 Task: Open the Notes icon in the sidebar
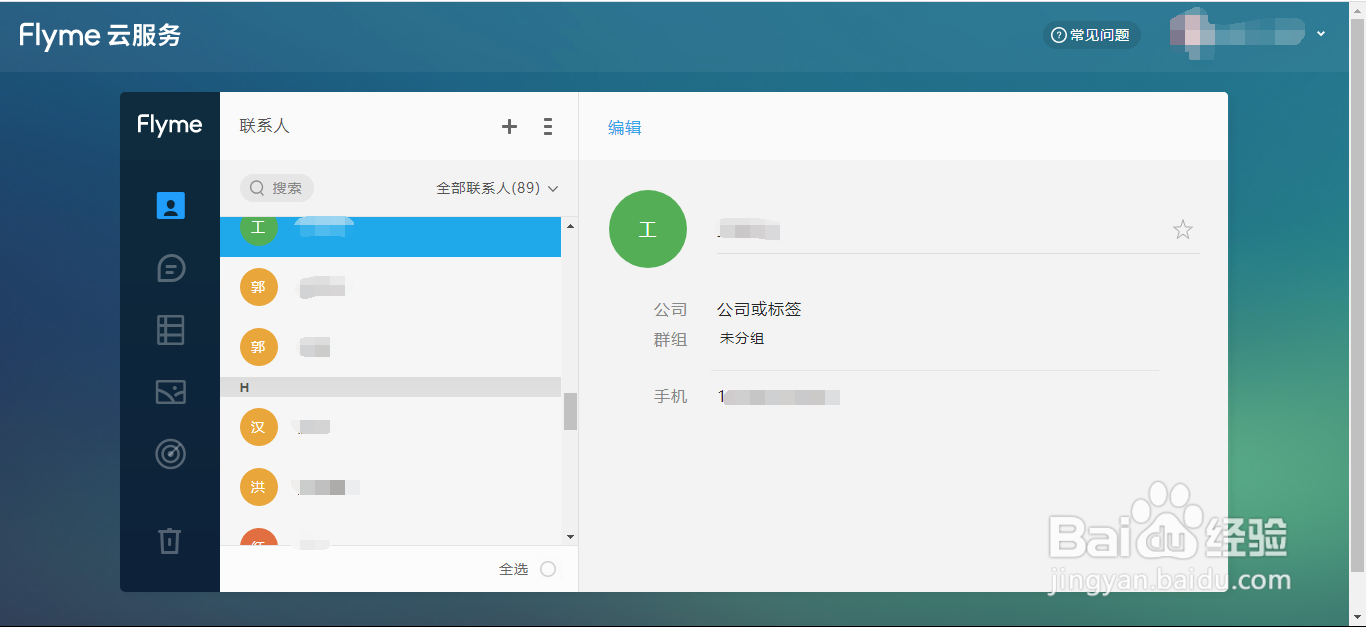tap(170, 330)
